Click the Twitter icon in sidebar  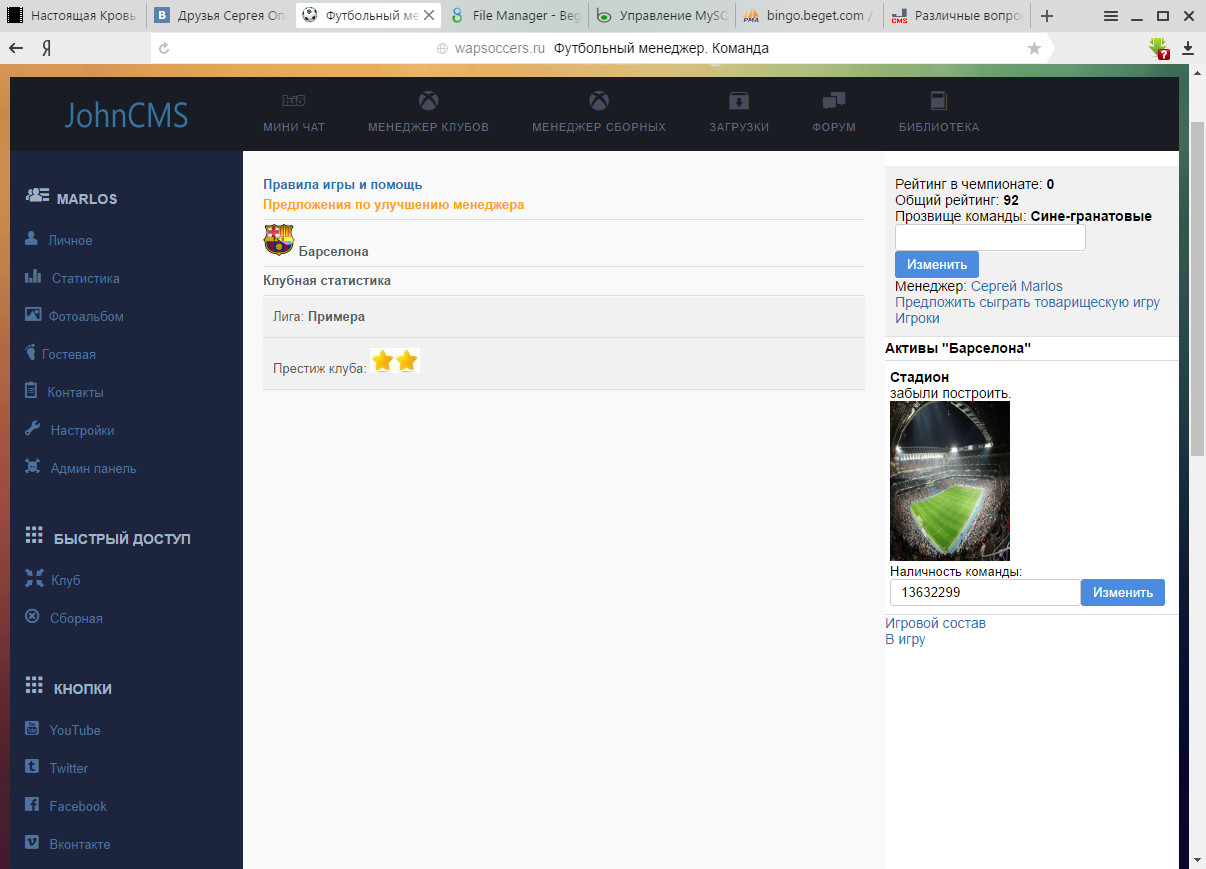(x=31, y=767)
